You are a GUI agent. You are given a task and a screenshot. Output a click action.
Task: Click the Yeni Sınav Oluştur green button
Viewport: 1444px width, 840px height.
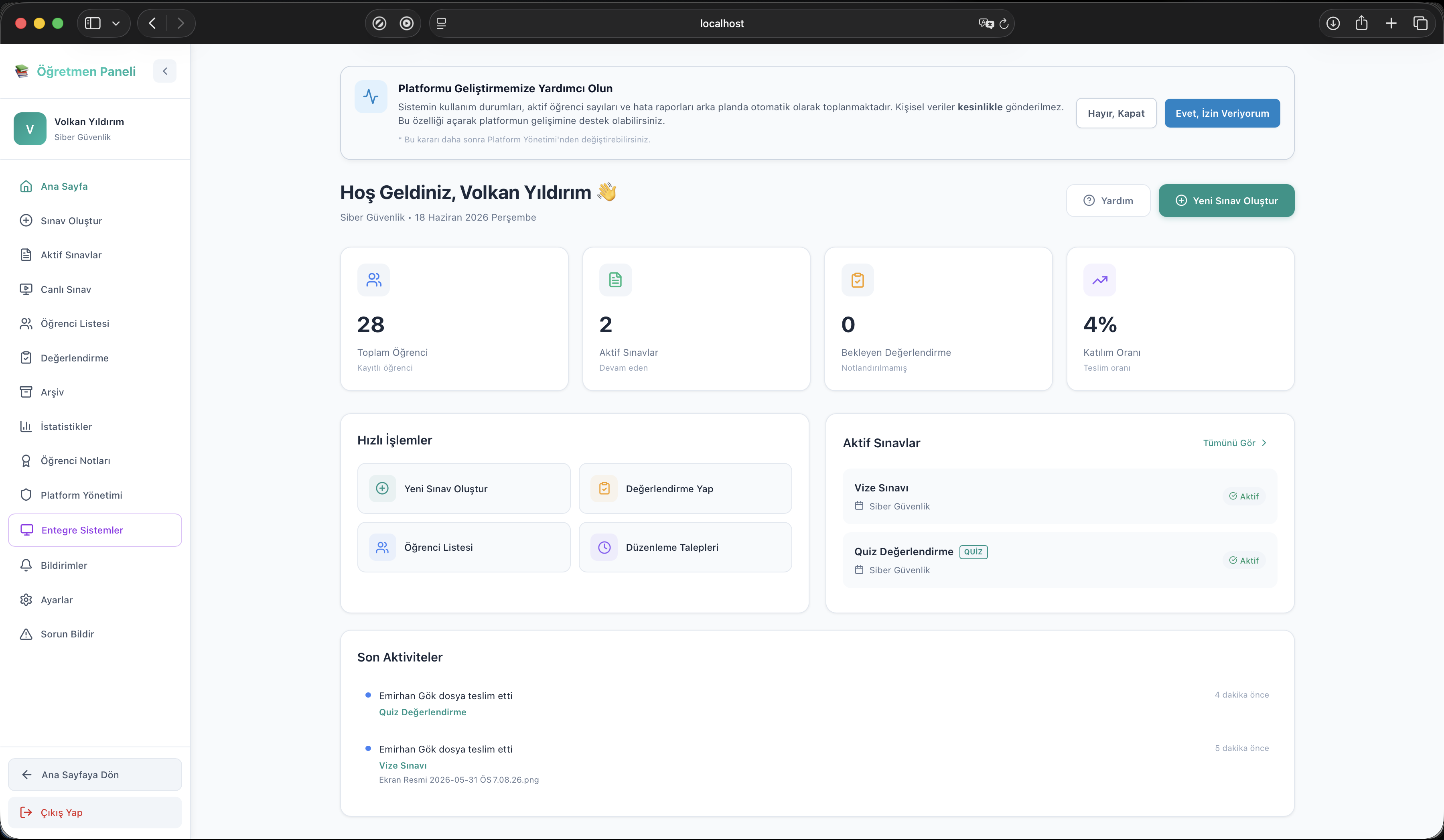click(x=1226, y=201)
